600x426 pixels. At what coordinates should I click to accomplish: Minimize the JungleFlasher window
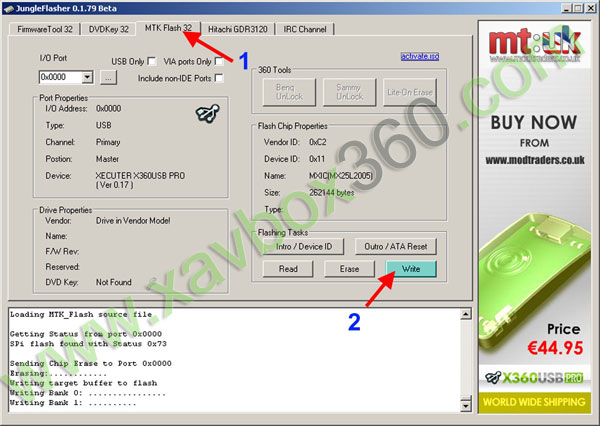[567, 8]
